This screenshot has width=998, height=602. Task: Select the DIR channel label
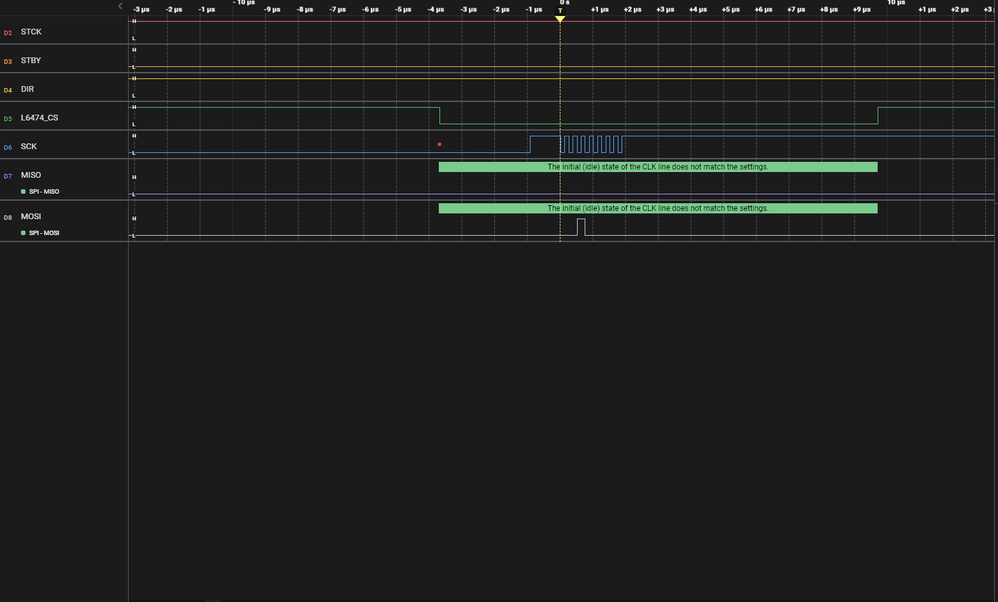(x=27, y=89)
